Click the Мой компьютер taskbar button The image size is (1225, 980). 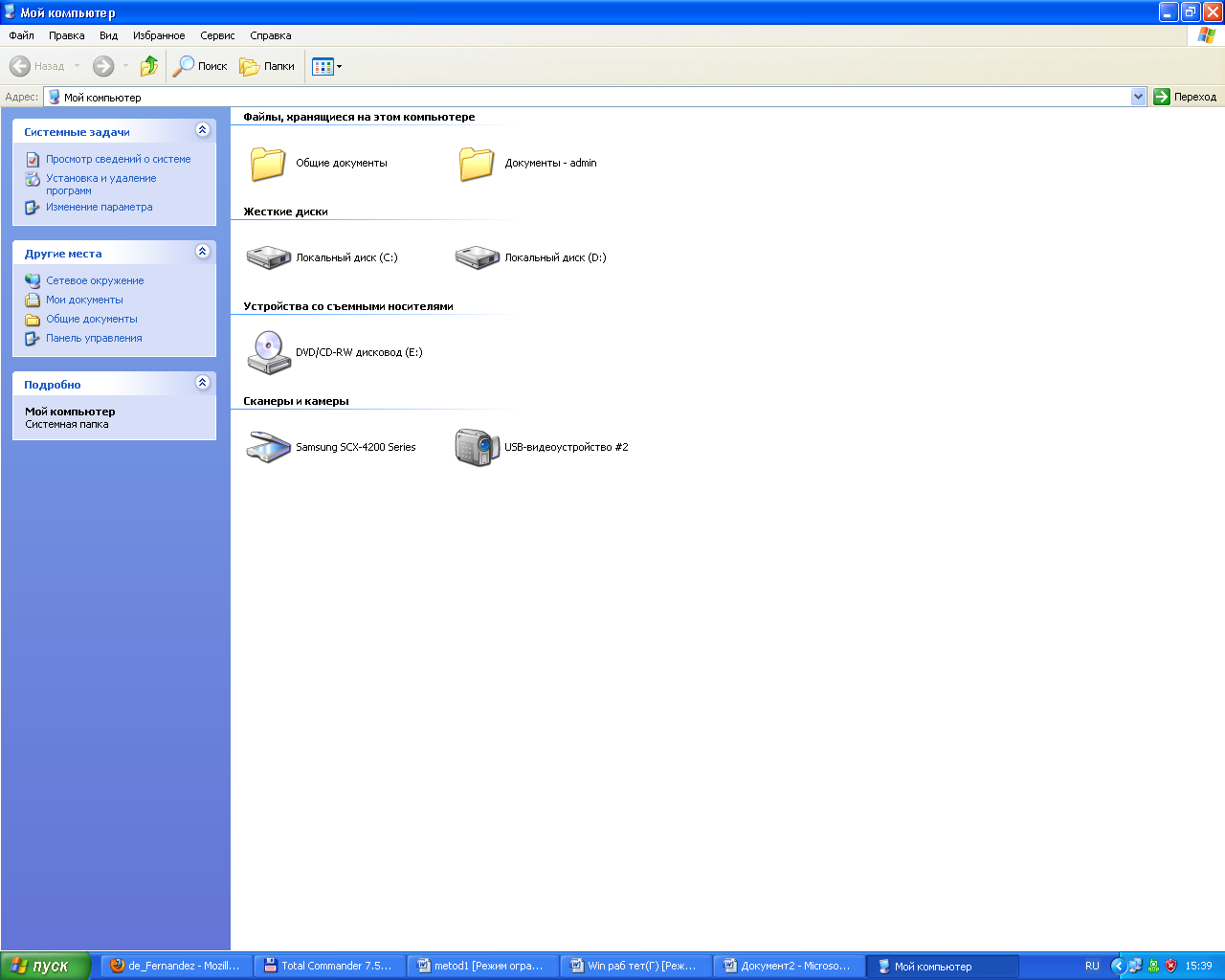[943, 966]
